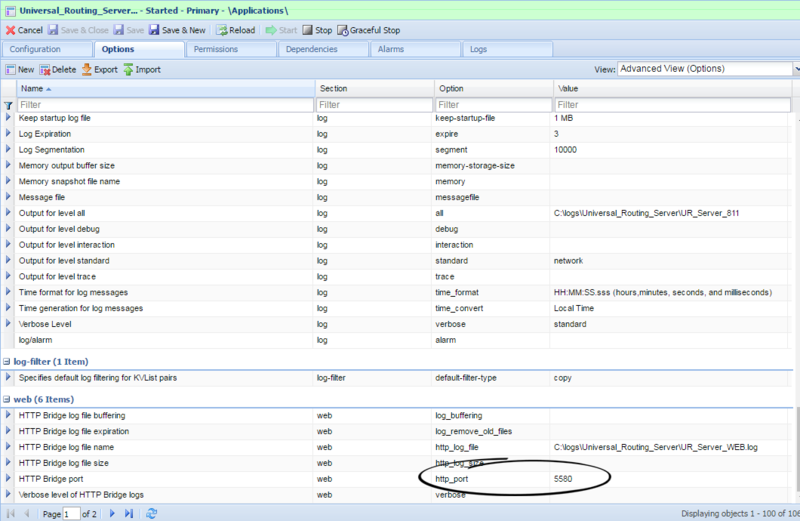This screenshot has height=521, width=800.
Task: Go to previous page icon
Action: (27, 513)
